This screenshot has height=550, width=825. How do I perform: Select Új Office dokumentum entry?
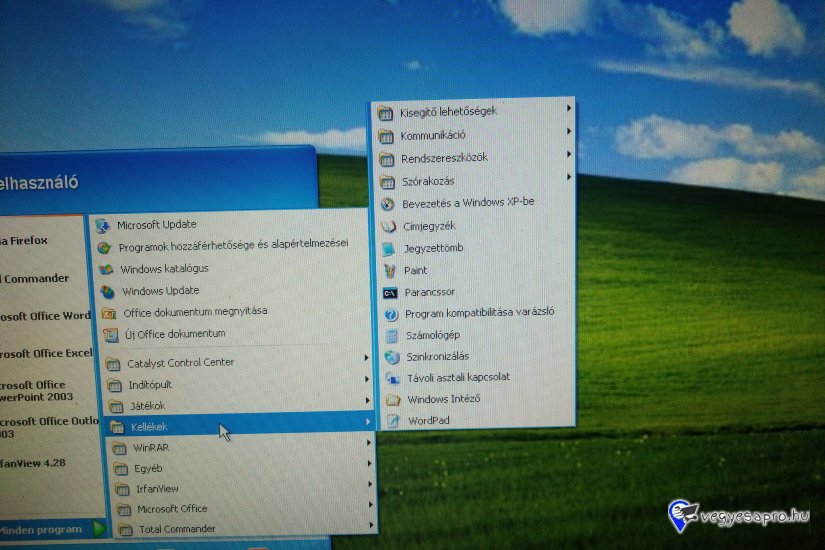(x=174, y=334)
